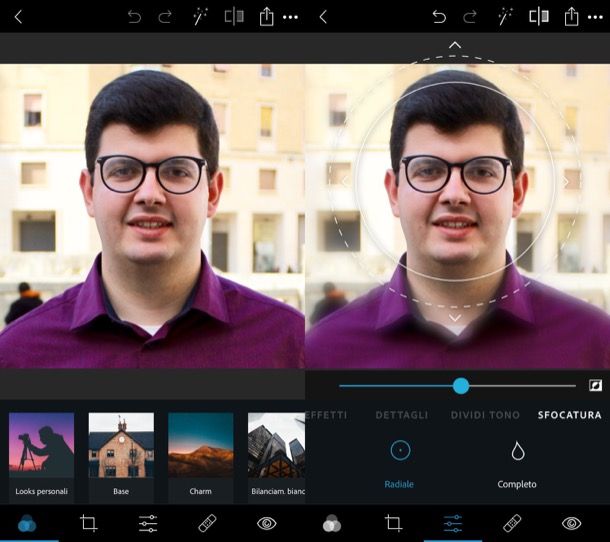Toggle invert blur icon beside slider

pos(596,386)
